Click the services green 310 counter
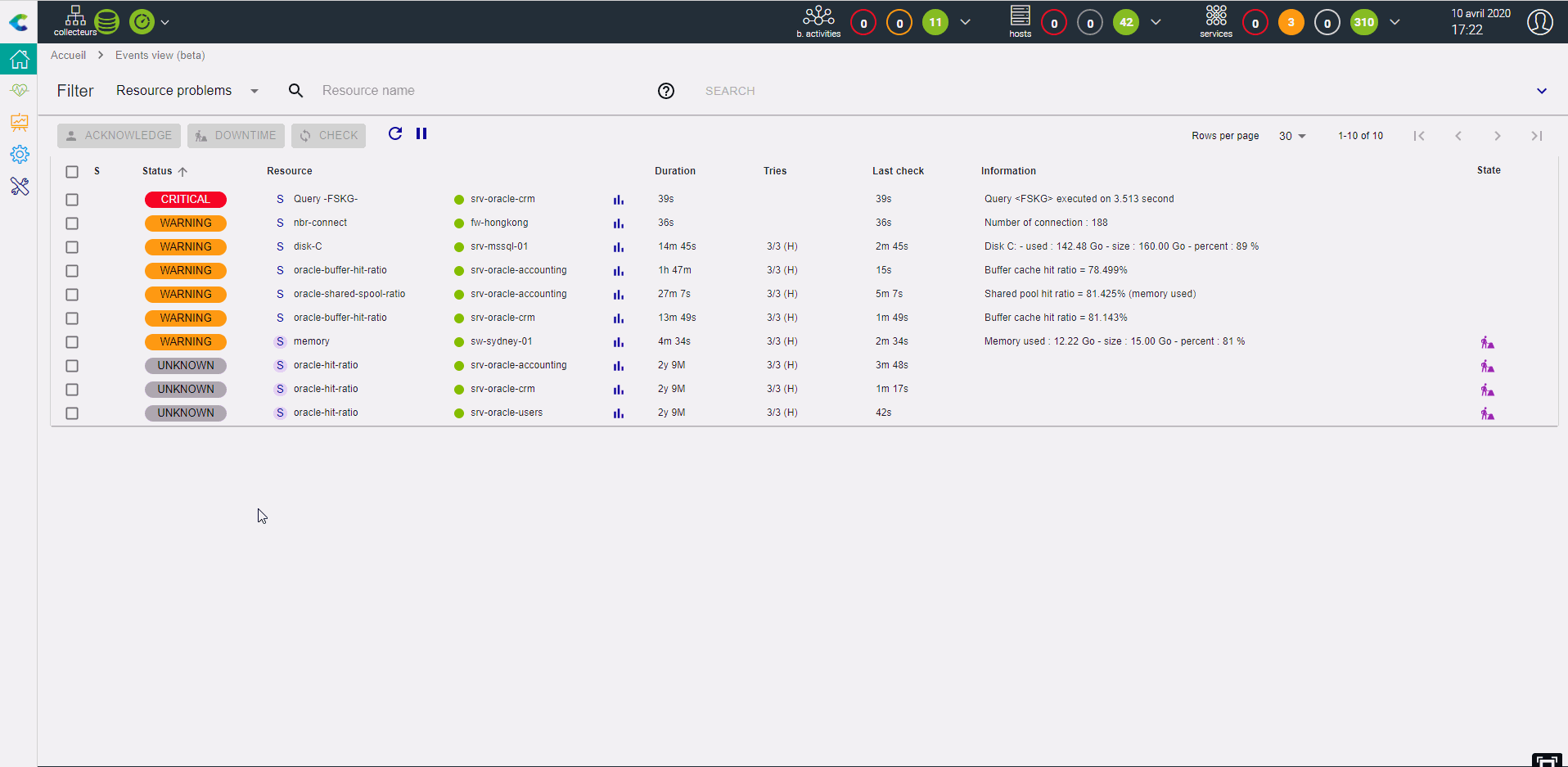The height and width of the screenshot is (767, 1568). click(1363, 22)
